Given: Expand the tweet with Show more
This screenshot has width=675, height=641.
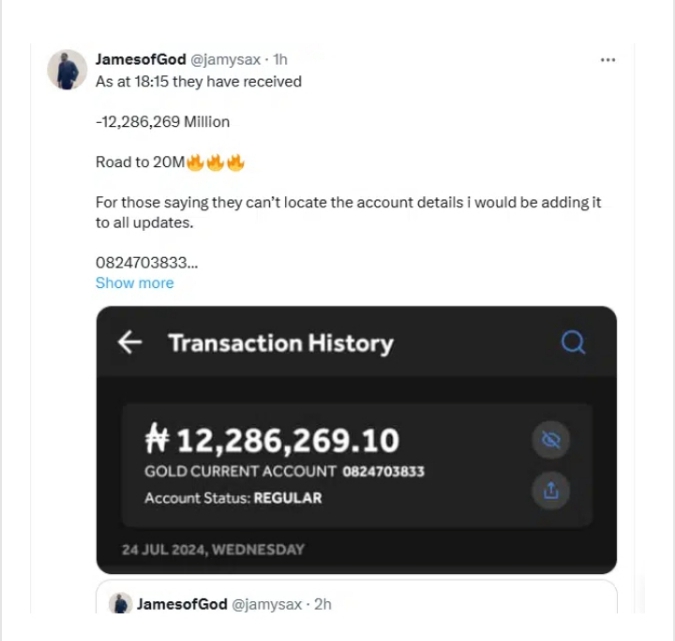Looking at the screenshot, I should (134, 283).
